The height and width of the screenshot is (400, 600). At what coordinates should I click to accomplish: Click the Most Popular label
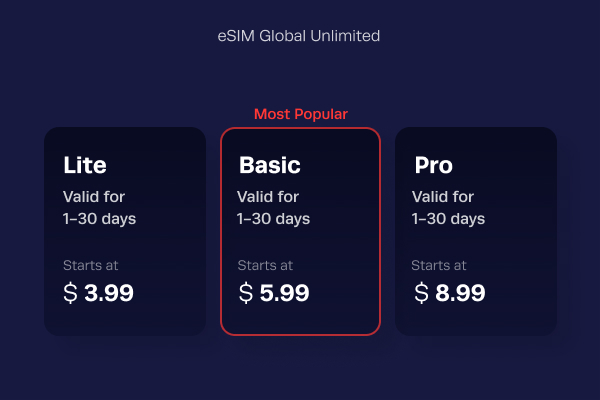pos(301,114)
